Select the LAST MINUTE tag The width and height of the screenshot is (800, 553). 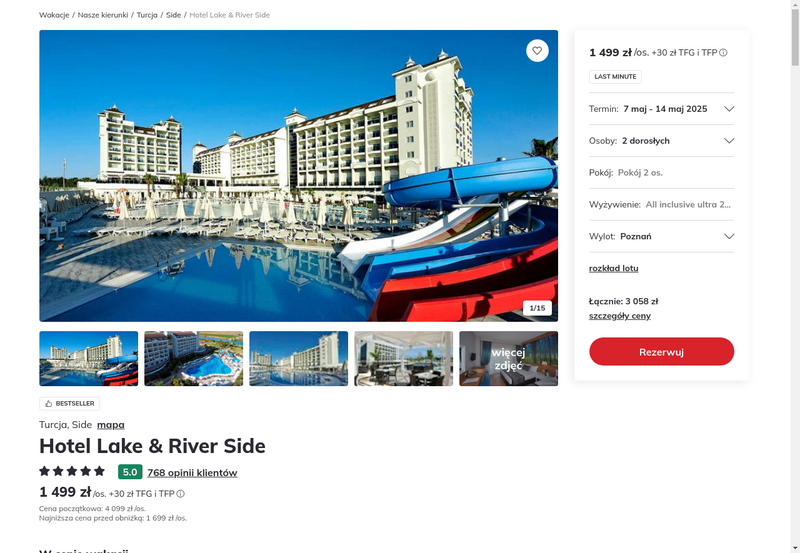pos(615,77)
